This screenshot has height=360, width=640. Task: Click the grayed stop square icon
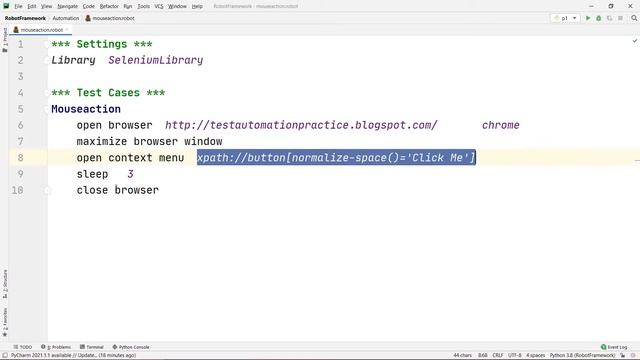620,18
